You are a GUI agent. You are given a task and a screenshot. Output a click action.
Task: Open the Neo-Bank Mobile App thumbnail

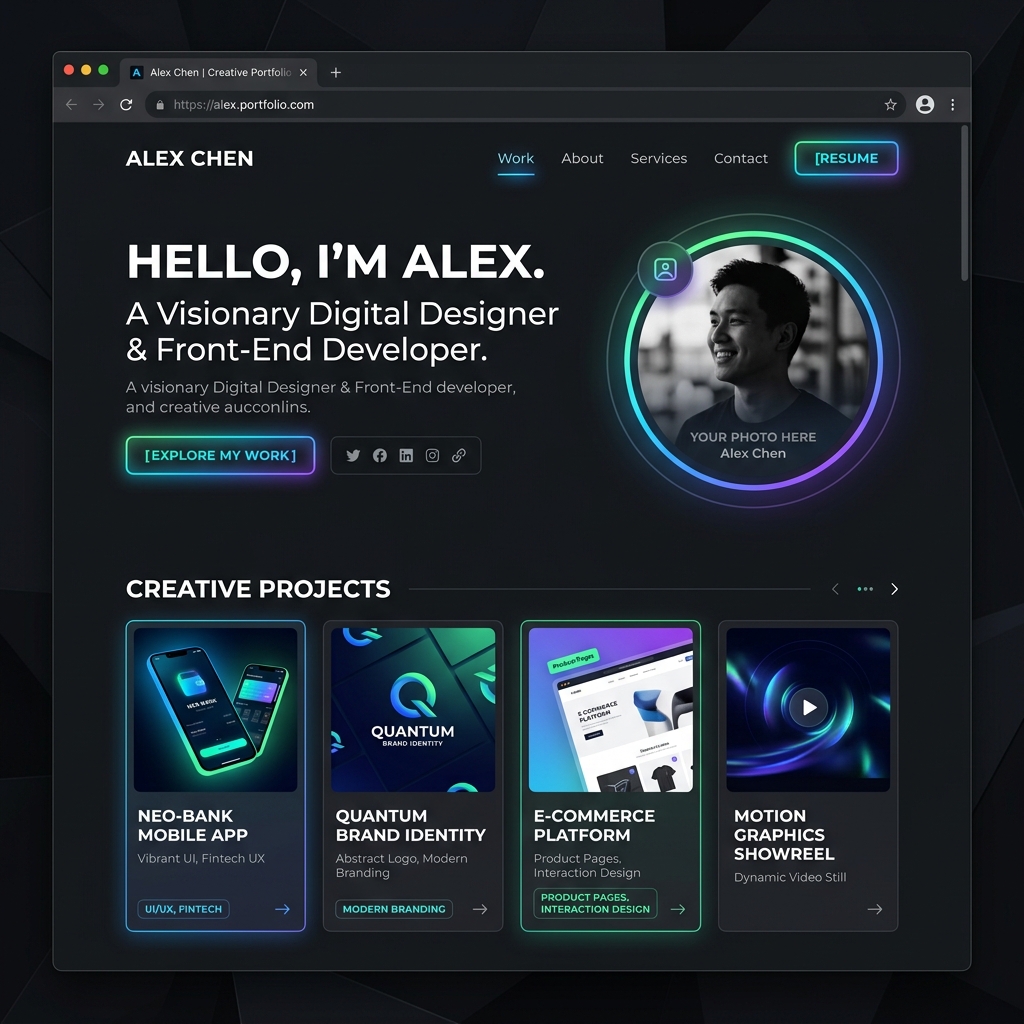click(x=216, y=710)
